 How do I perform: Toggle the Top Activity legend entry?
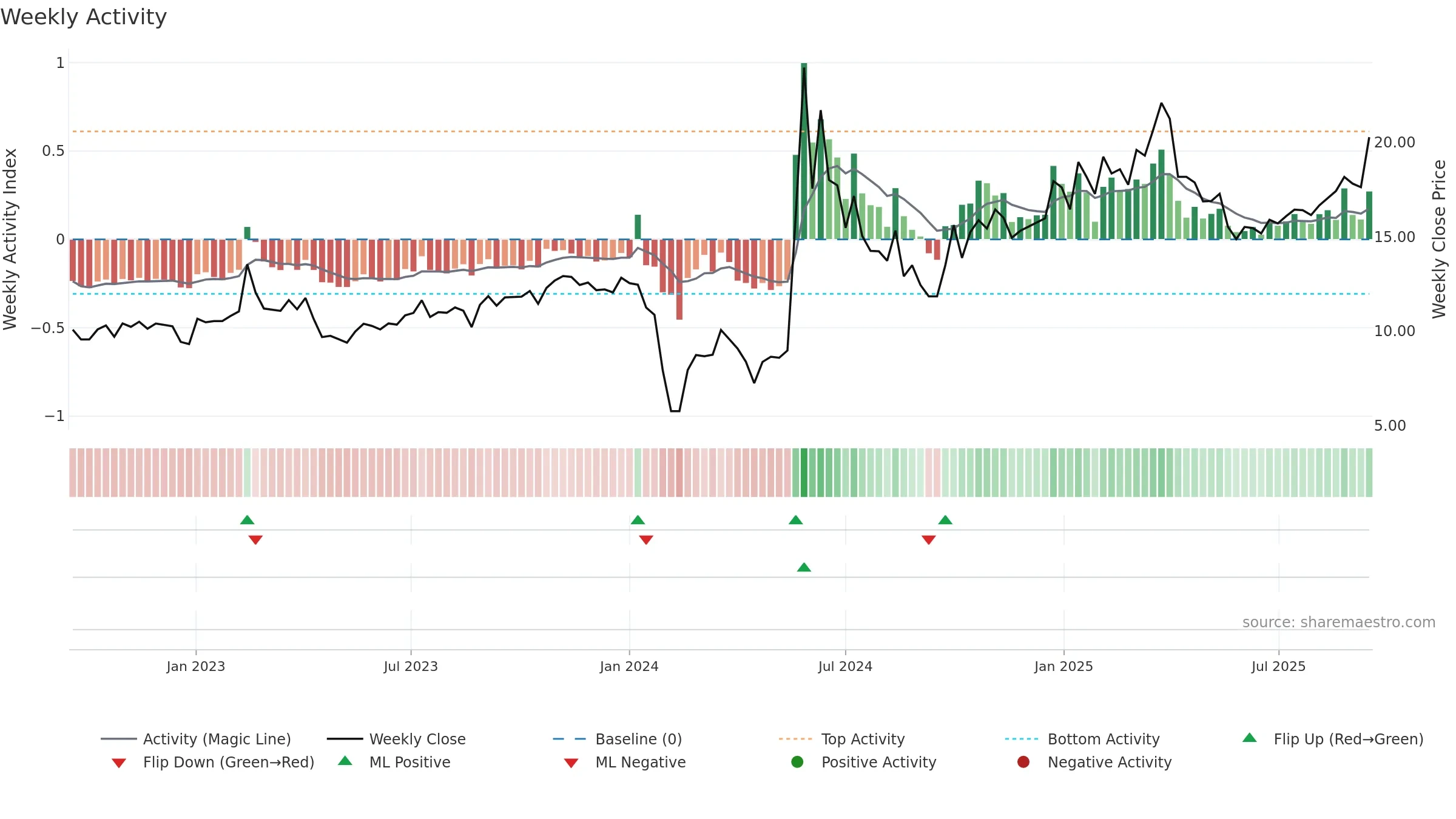(841, 739)
